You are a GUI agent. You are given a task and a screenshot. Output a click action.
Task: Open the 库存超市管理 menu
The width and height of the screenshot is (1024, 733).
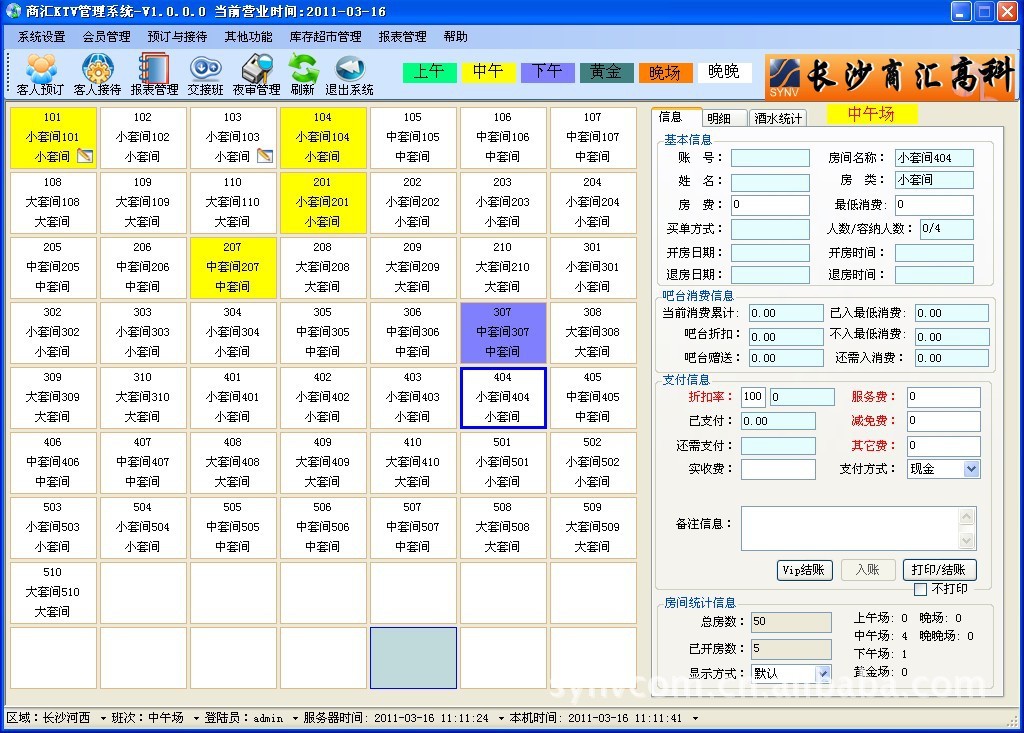pyautogui.click(x=325, y=37)
